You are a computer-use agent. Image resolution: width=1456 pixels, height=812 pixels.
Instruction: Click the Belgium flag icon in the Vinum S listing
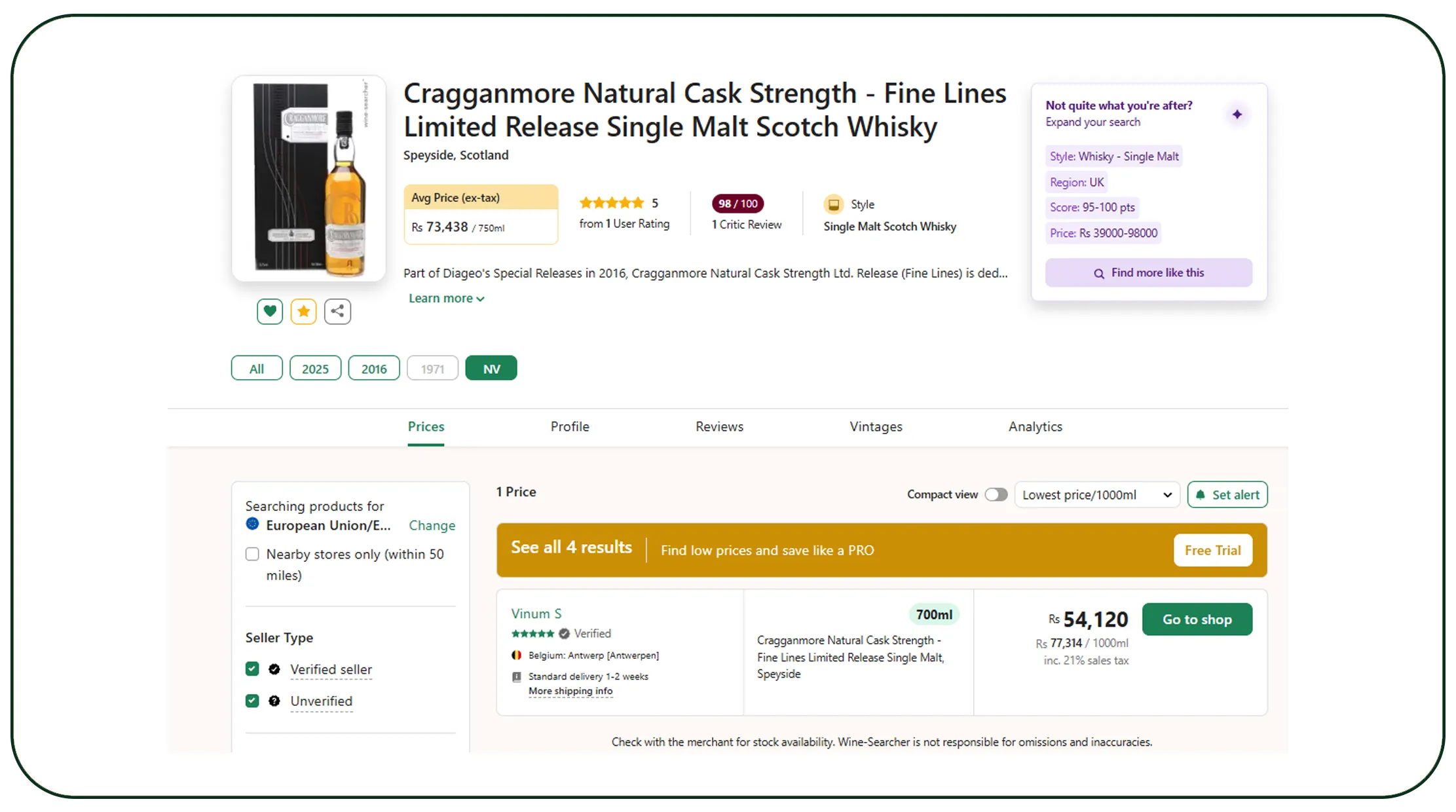point(516,655)
